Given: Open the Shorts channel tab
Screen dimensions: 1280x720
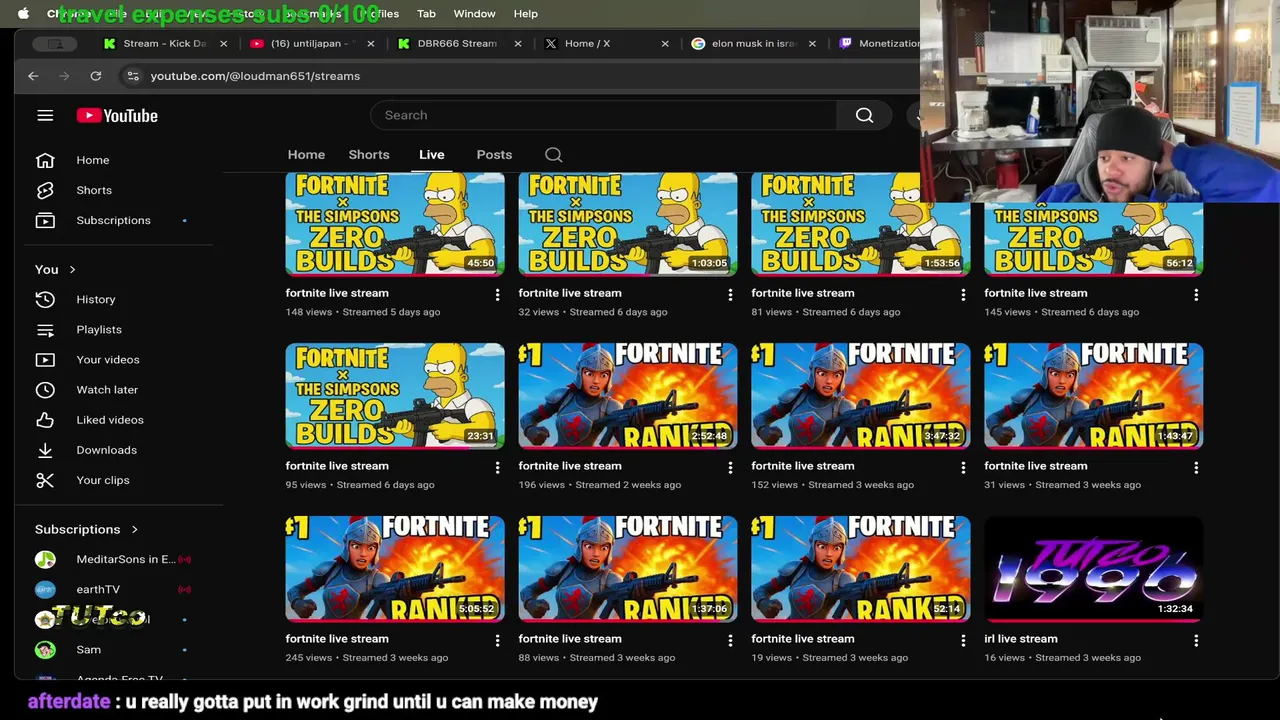Looking at the screenshot, I should click(x=369, y=155).
